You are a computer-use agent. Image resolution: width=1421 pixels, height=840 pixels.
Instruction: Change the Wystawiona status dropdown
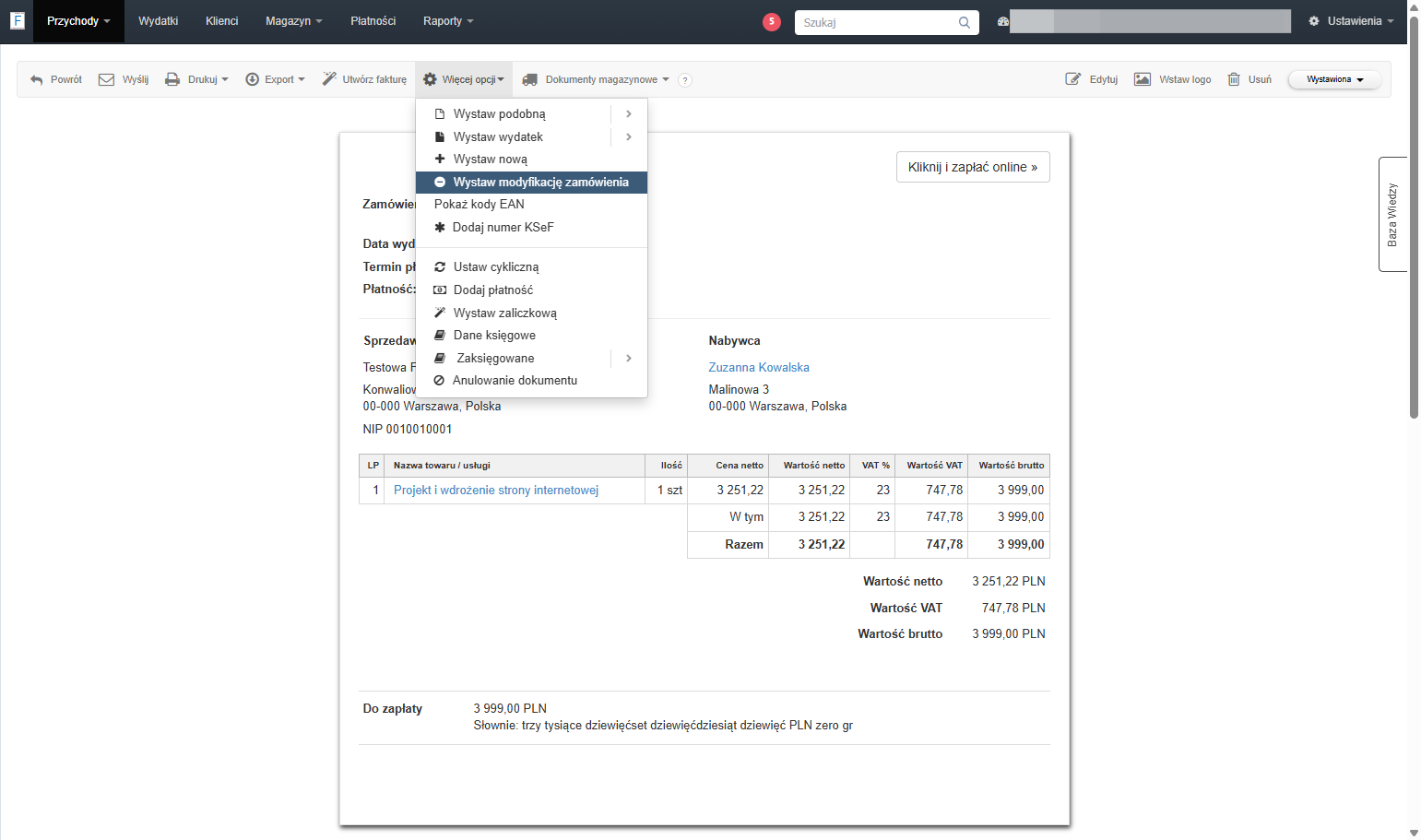click(1334, 79)
